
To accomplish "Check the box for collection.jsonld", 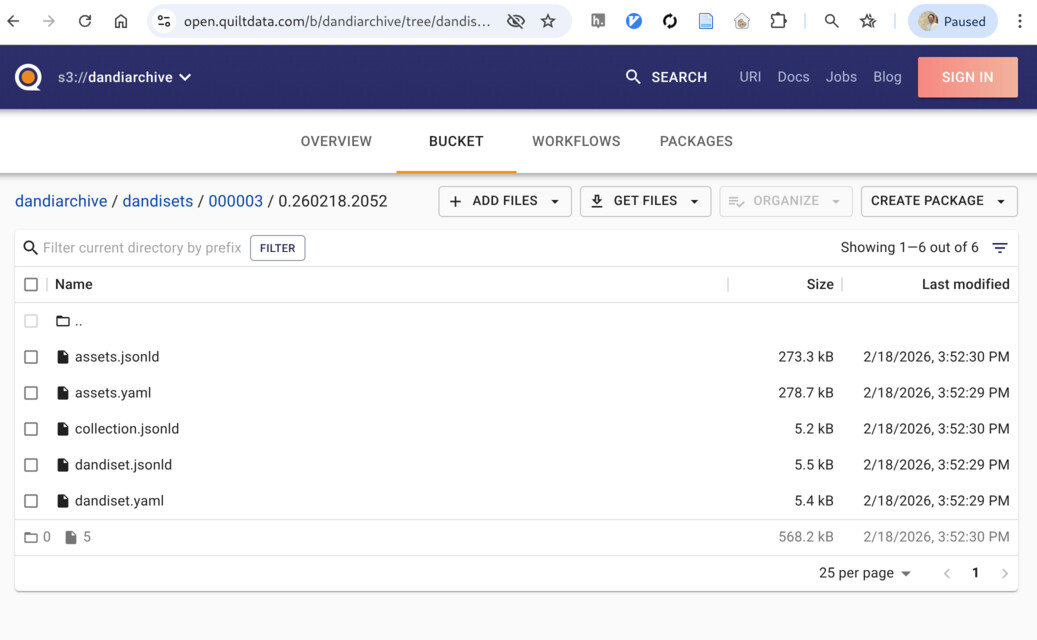I will pos(31,429).
